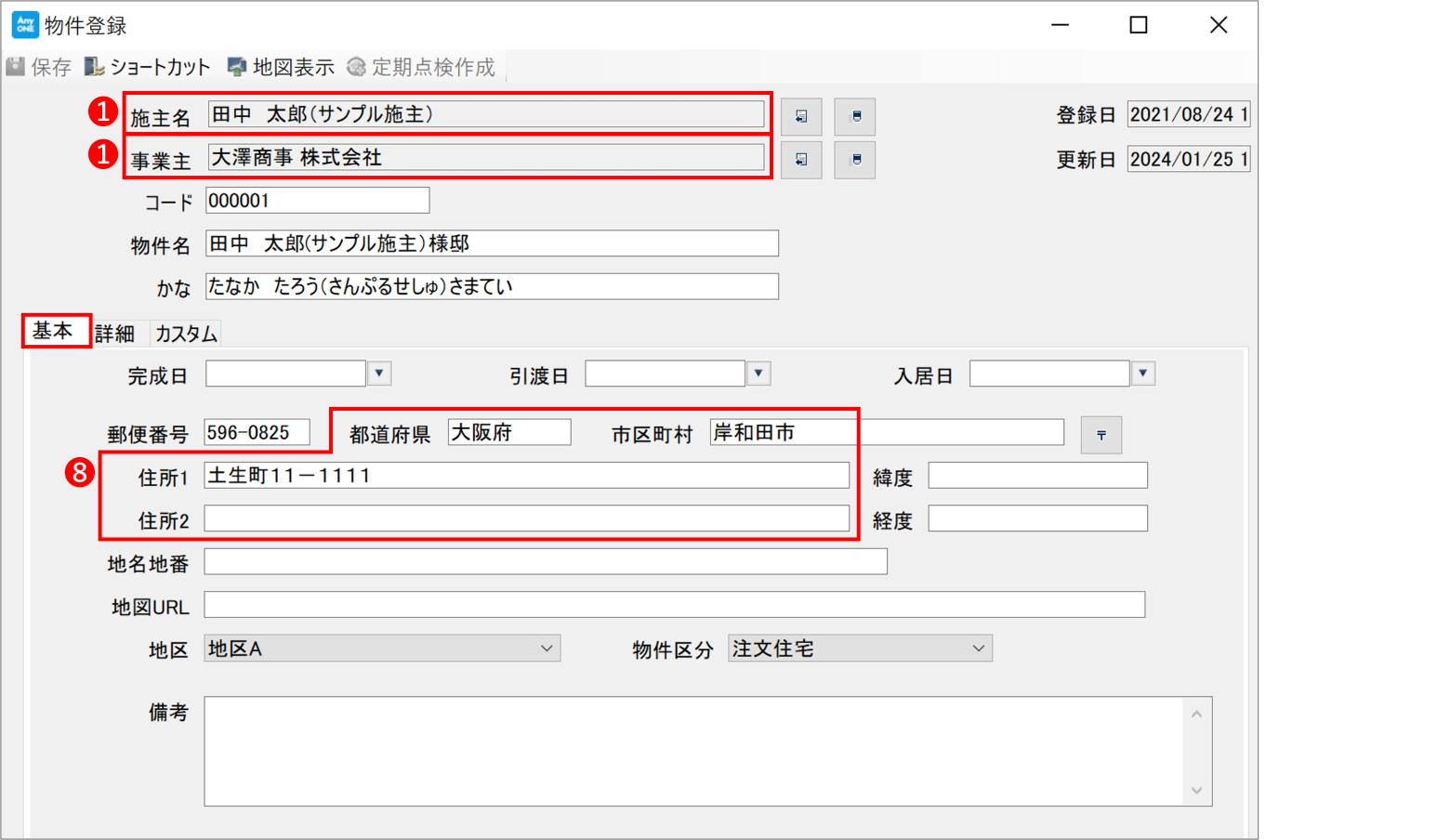This screenshot has width=1451, height=840.
Task: Open the 引渡日 date dropdown
Action: pos(758,374)
